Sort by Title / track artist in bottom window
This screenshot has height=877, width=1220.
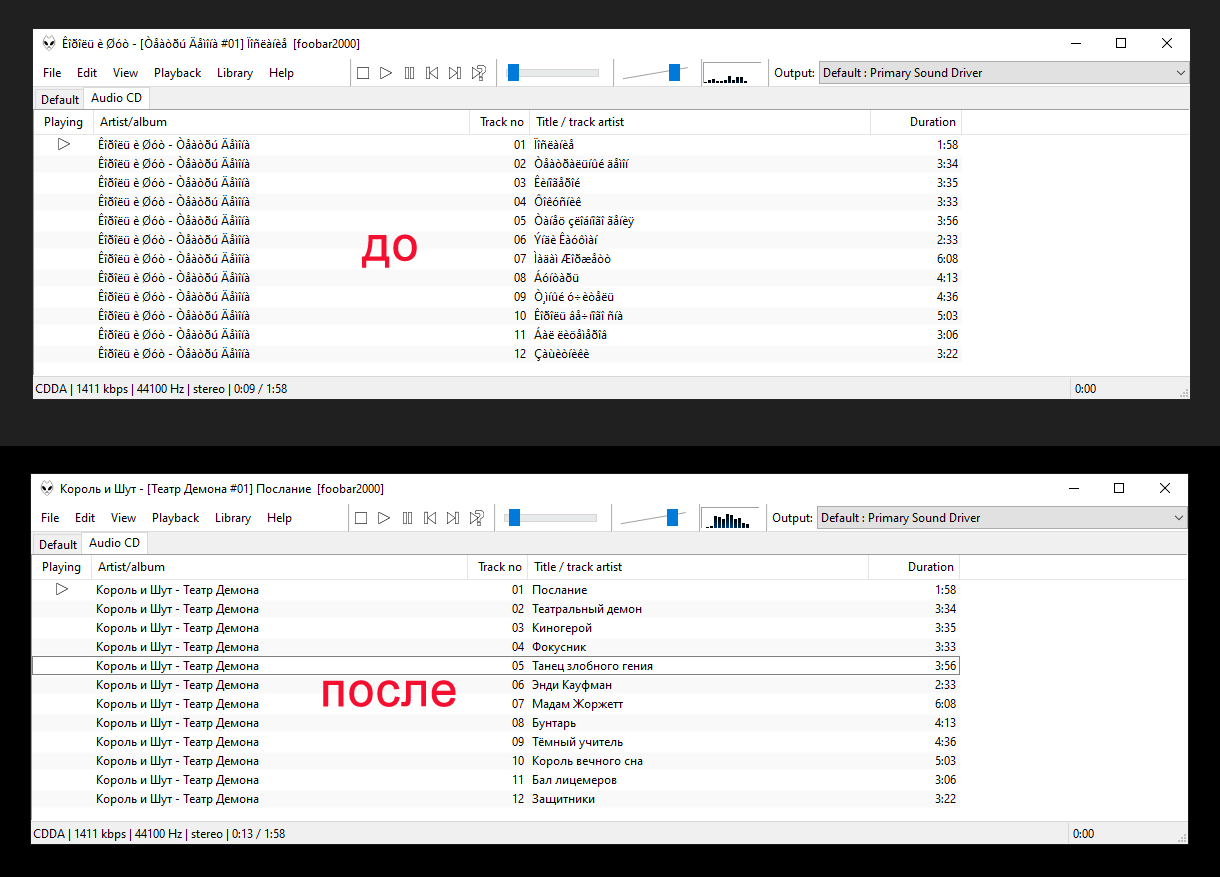click(x=698, y=567)
